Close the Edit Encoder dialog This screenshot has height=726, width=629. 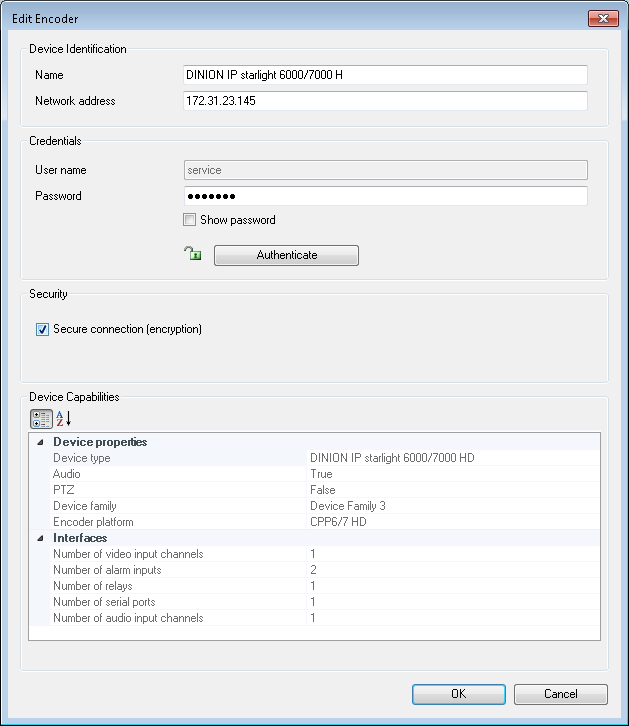603,19
